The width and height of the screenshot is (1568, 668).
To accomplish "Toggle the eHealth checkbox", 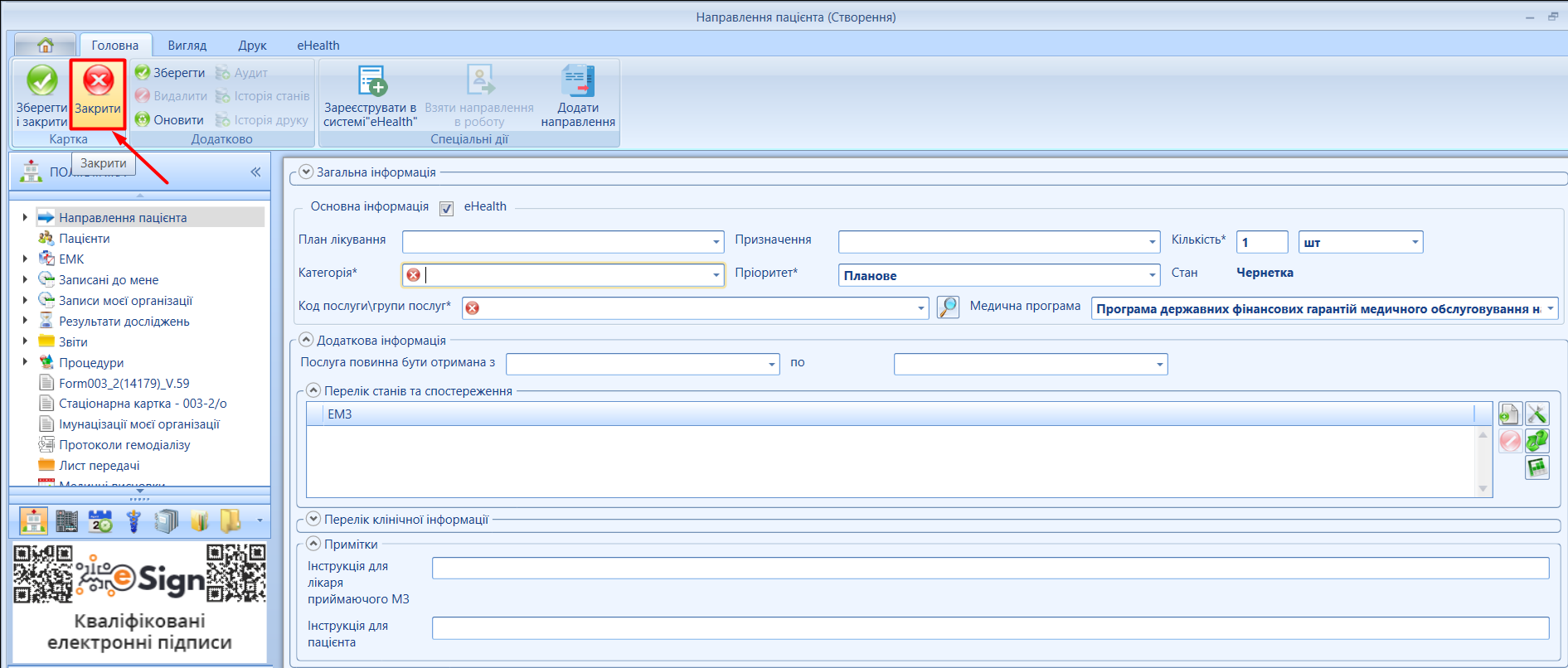I will click(446, 209).
